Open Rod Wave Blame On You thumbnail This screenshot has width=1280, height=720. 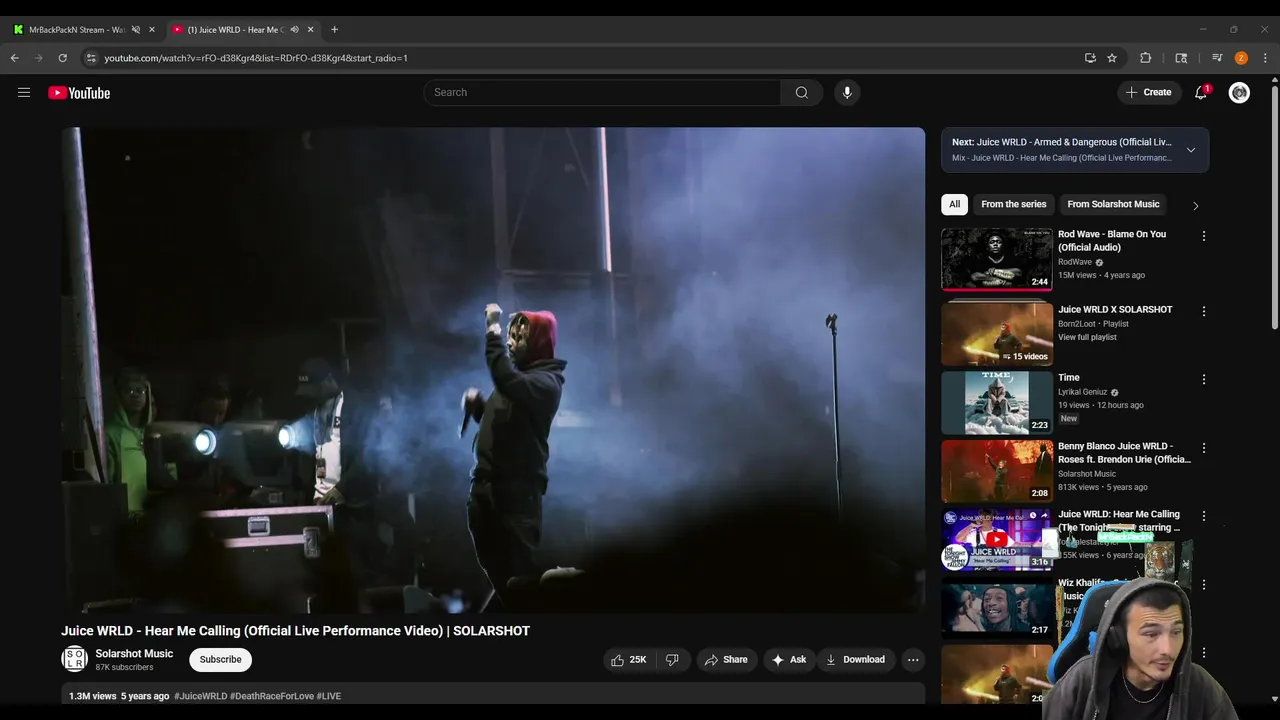997,259
